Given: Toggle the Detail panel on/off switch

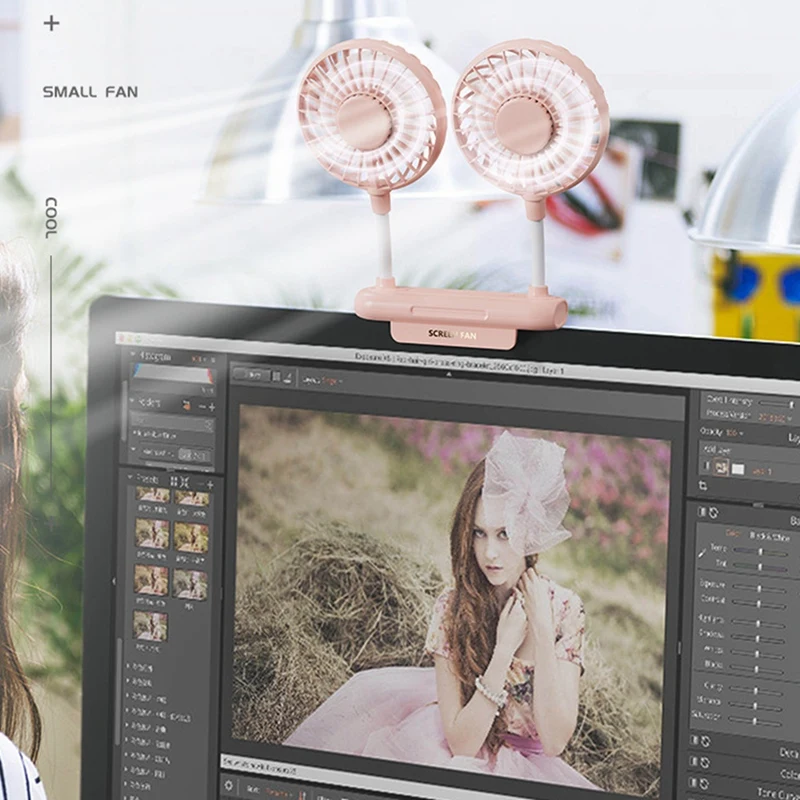Looking at the screenshot, I should (694, 740).
